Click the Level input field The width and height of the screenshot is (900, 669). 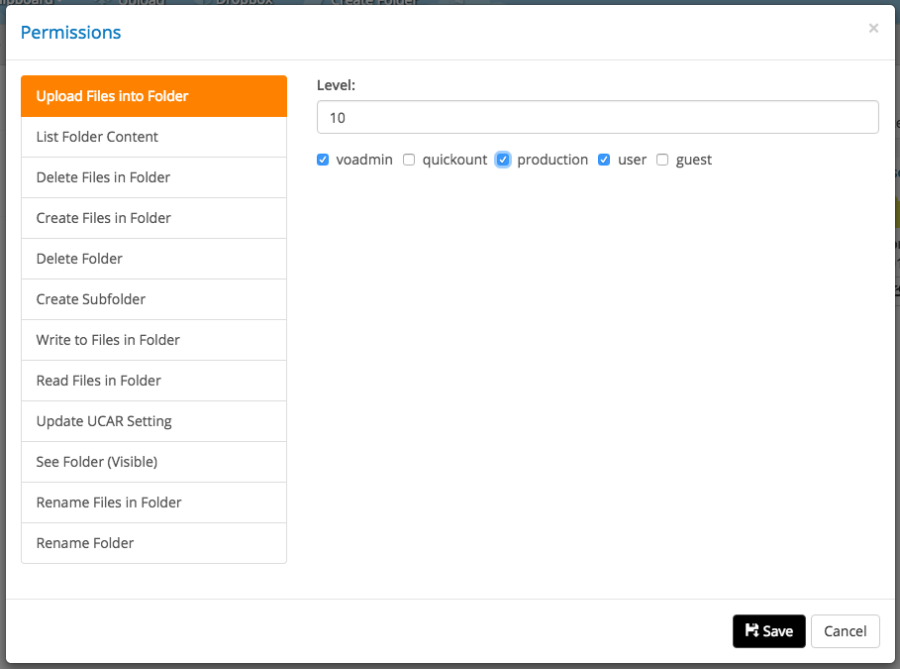(x=597, y=117)
